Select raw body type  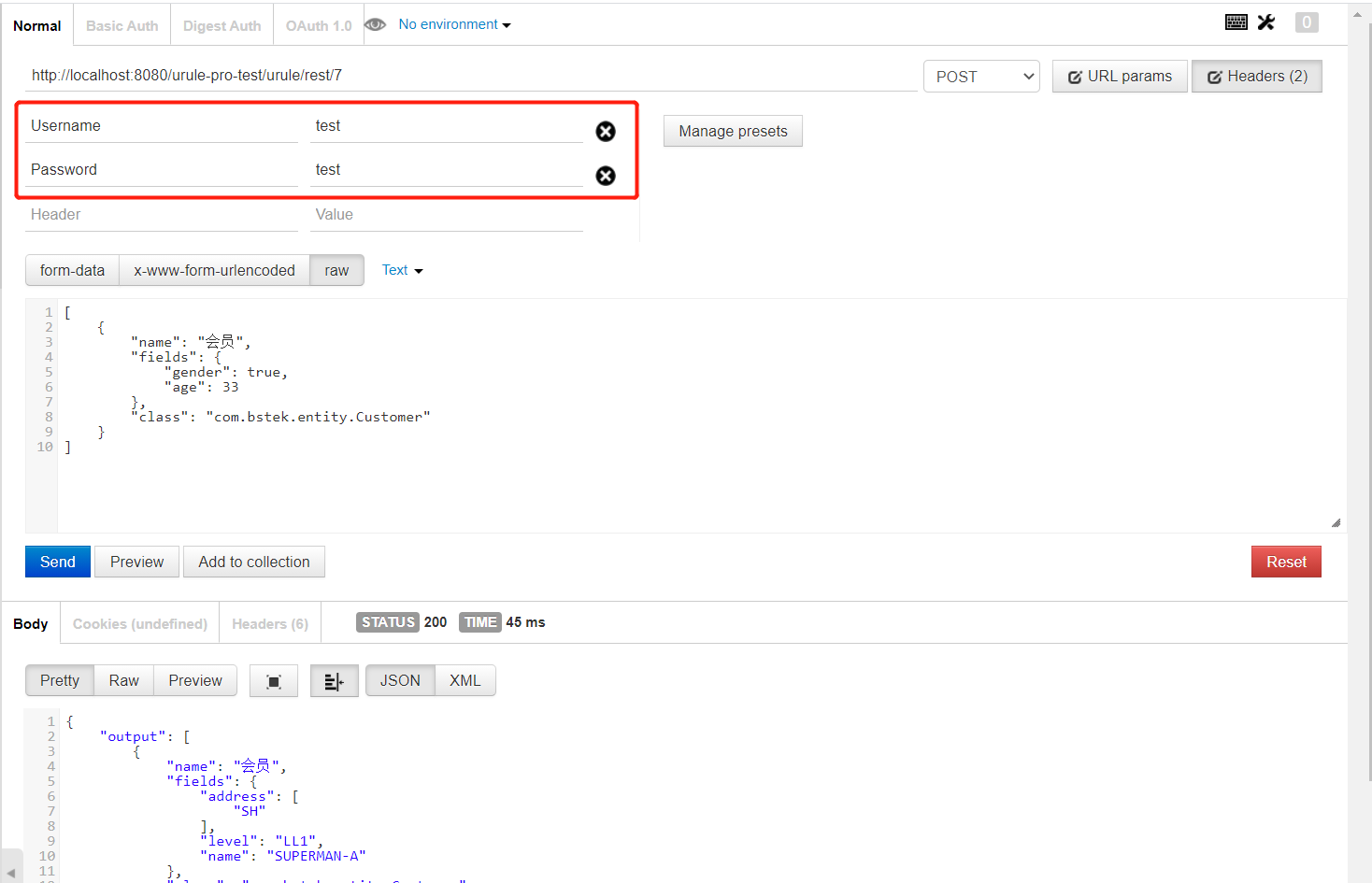[336, 271]
